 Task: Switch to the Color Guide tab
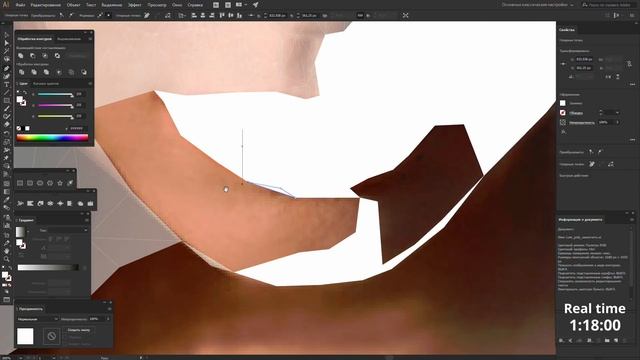coord(46,83)
